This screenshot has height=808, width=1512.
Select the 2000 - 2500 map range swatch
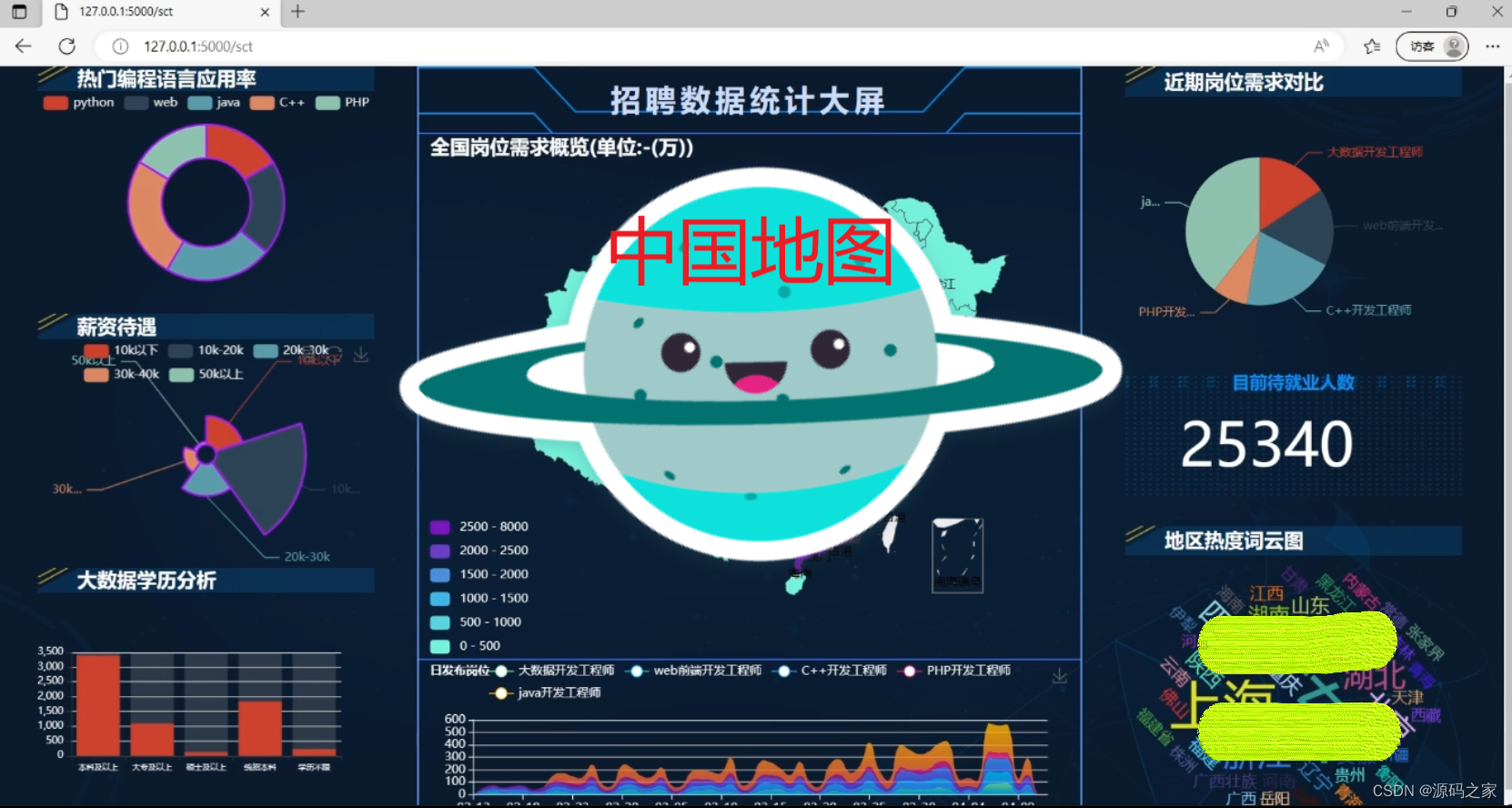click(x=439, y=550)
